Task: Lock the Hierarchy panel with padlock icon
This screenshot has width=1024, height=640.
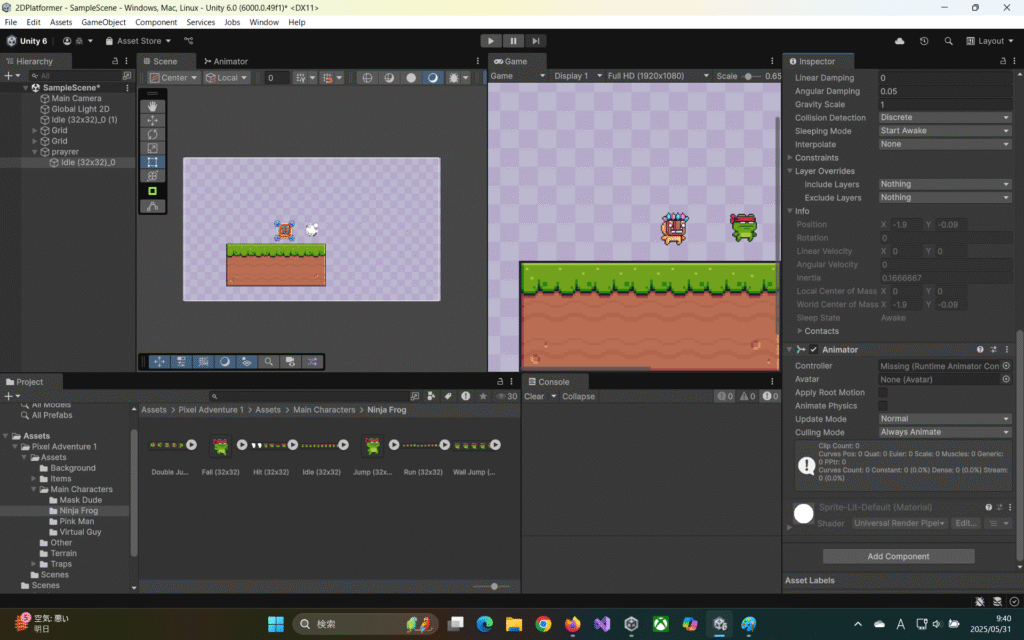Action: pos(115,61)
